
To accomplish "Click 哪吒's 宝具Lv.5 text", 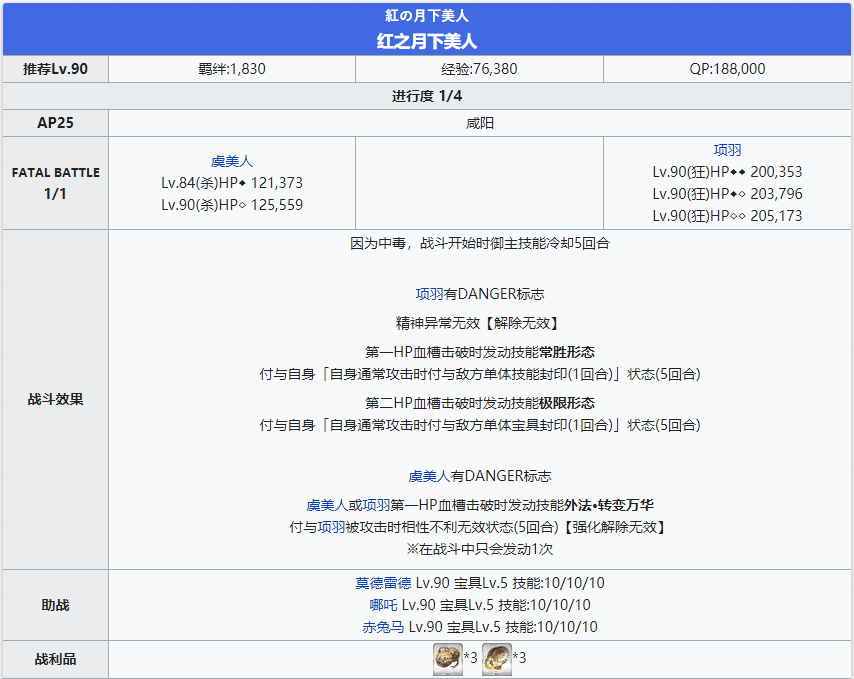I will (x=467, y=605).
